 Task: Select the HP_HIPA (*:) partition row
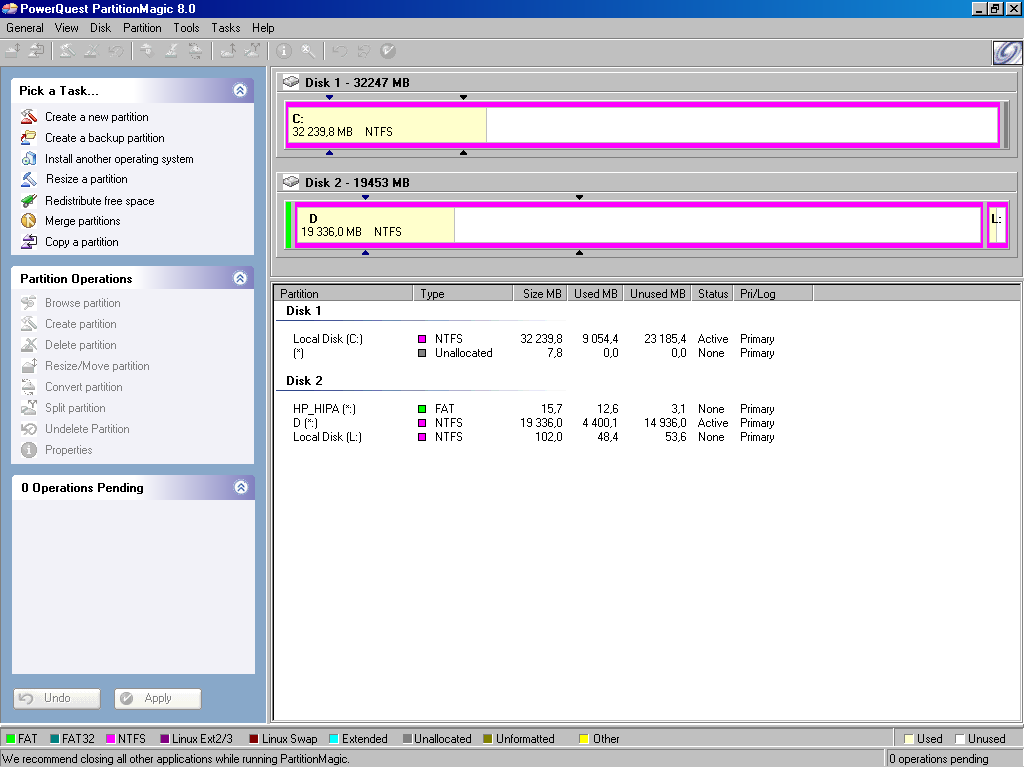tap(534, 409)
